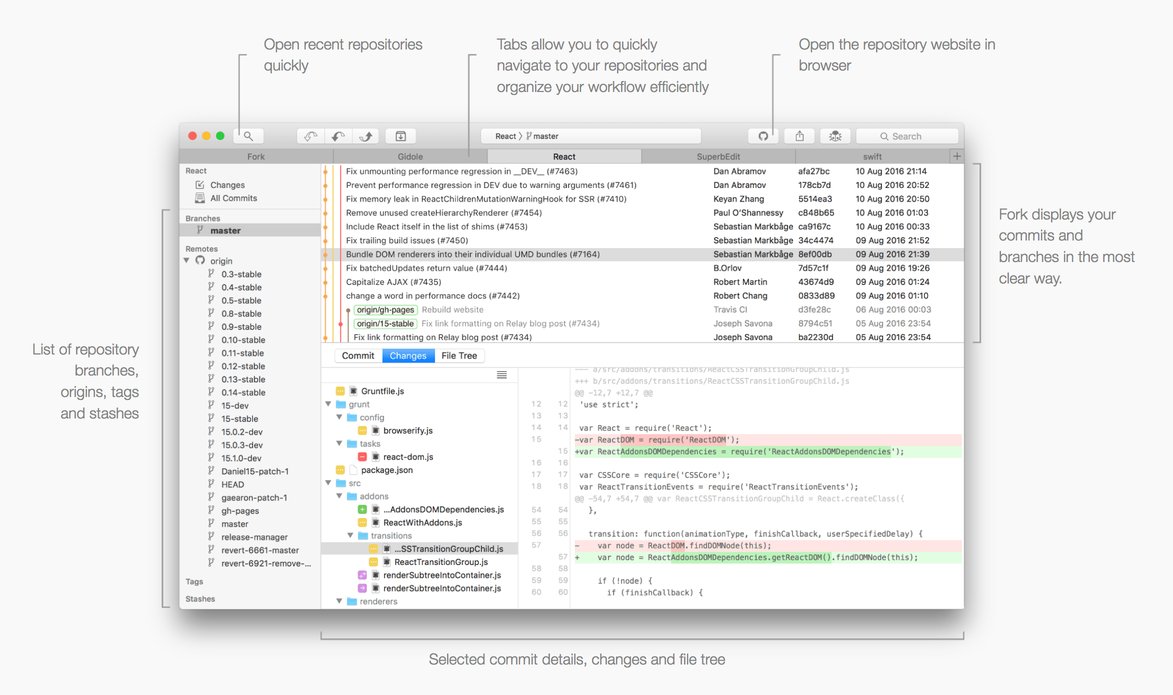The image size is (1173, 695).
Task: Click the share/export toolbar icon
Action: pyautogui.click(x=799, y=136)
